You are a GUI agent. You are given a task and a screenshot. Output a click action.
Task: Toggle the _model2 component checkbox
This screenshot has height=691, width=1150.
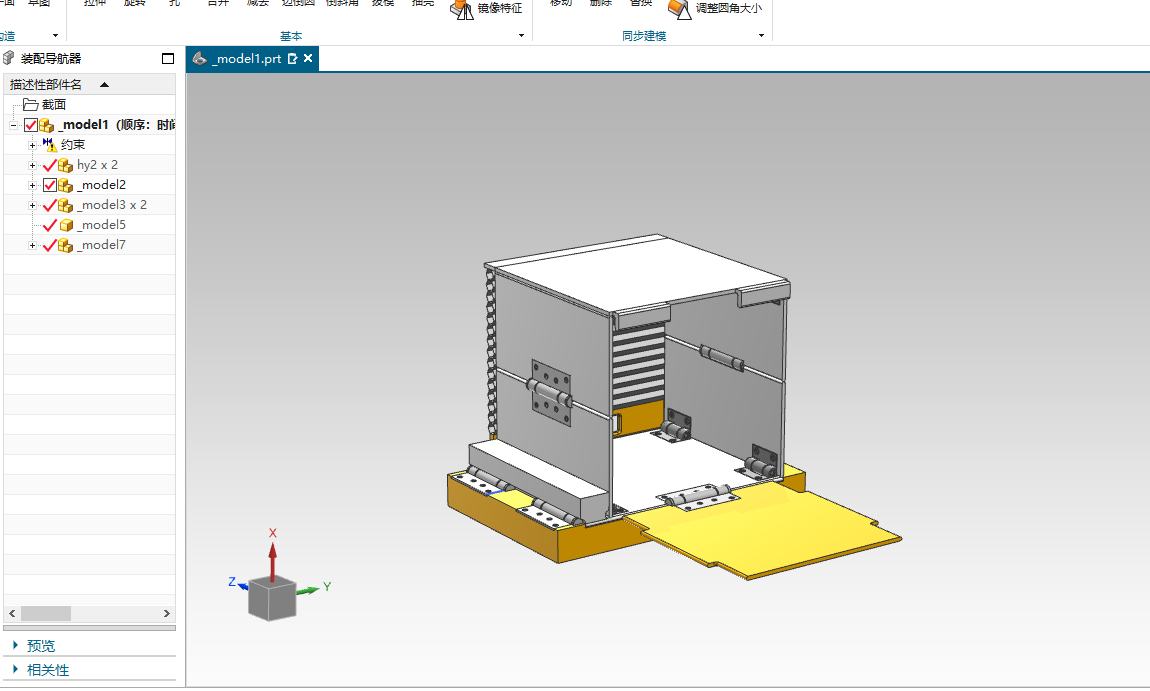point(50,185)
